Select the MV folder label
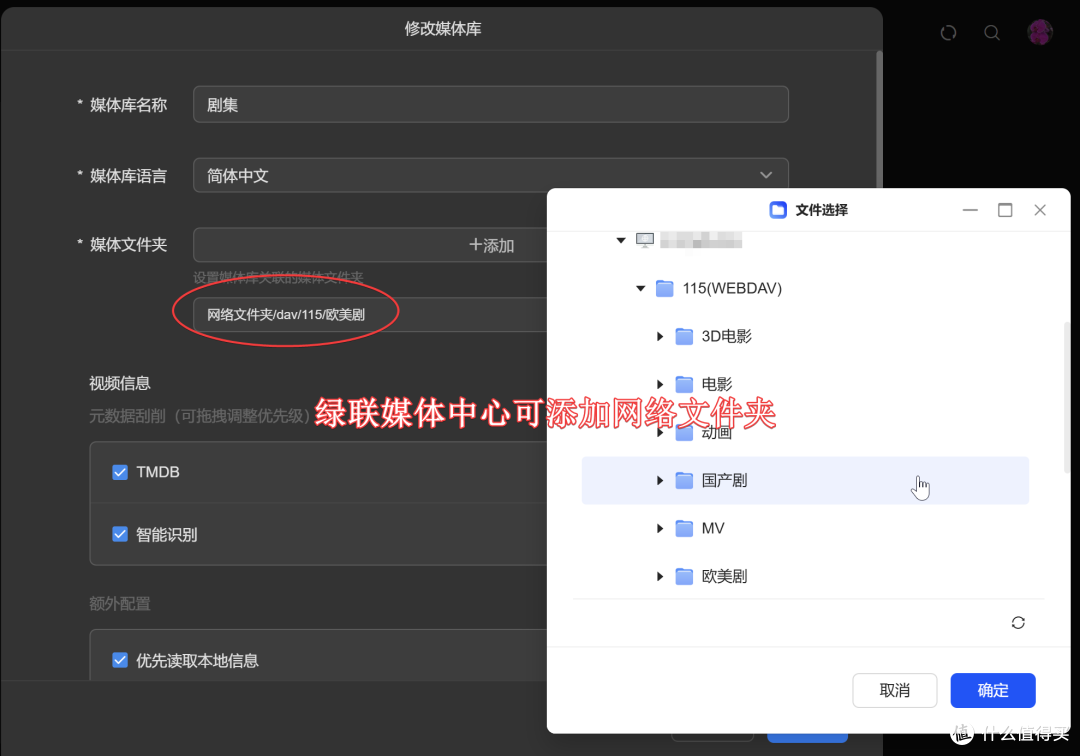The image size is (1080, 756). pyautogui.click(x=713, y=529)
